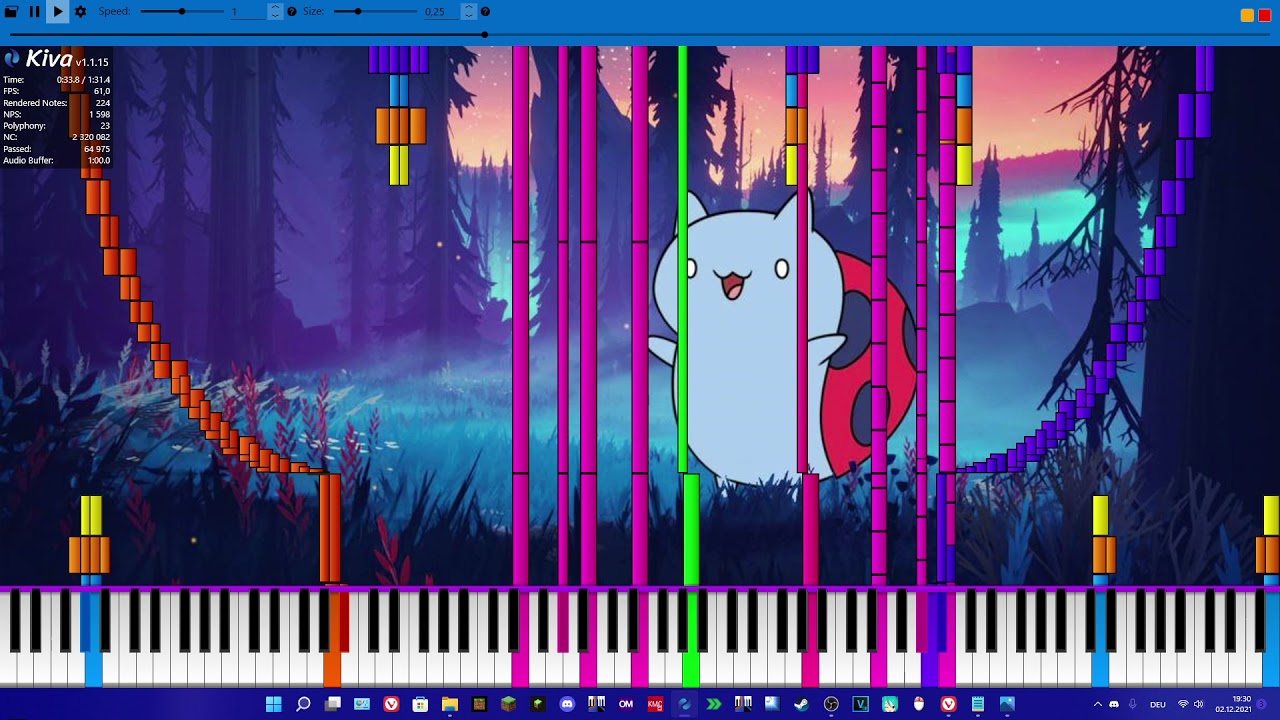
Task: Open the volume tray icon
Action: click(1199, 704)
